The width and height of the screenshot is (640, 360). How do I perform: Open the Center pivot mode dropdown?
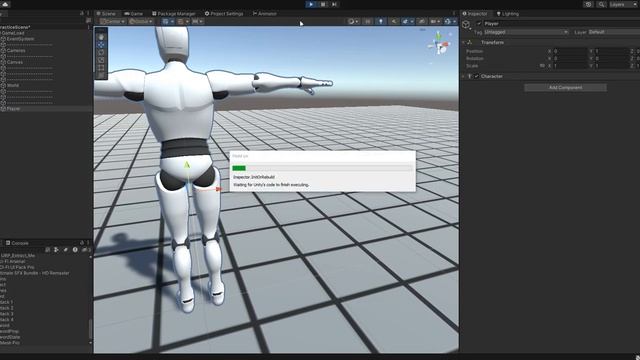[113, 21]
